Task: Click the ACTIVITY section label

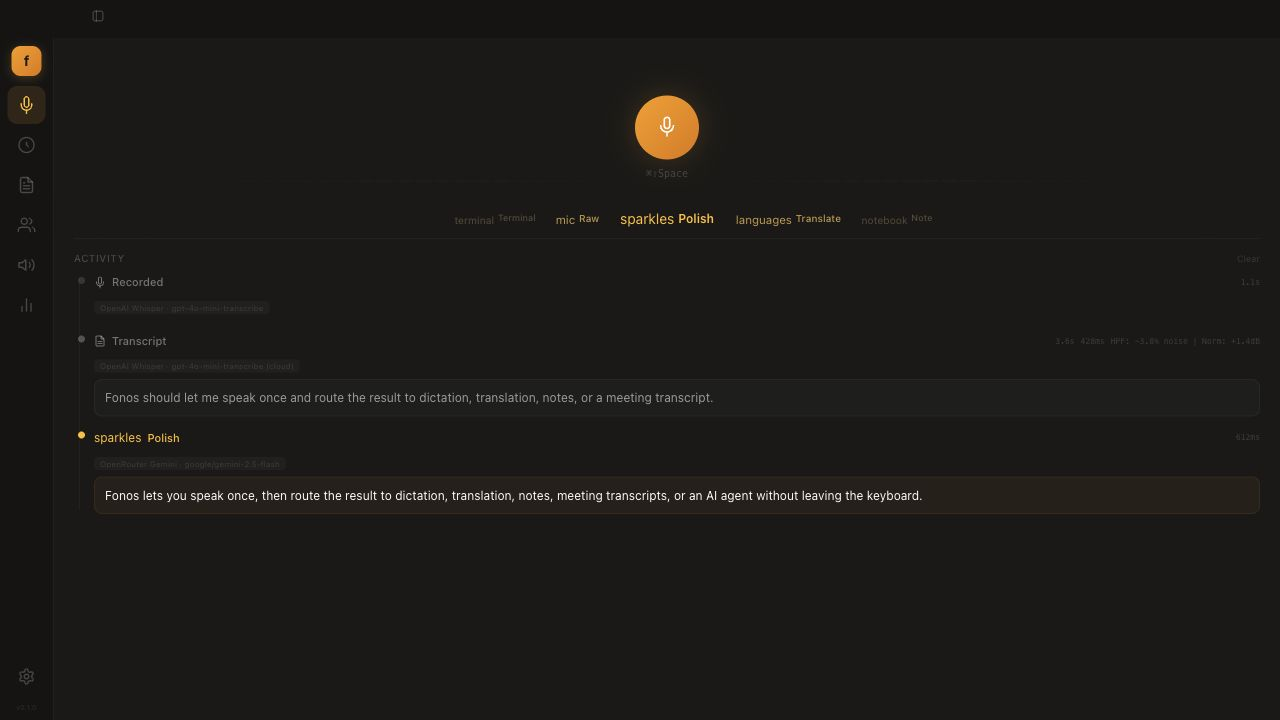Action: pos(99,259)
